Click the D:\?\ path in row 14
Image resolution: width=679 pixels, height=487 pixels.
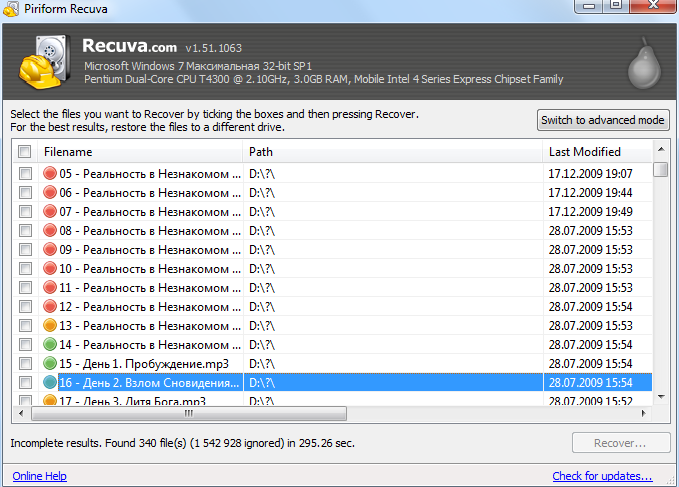[262, 345]
